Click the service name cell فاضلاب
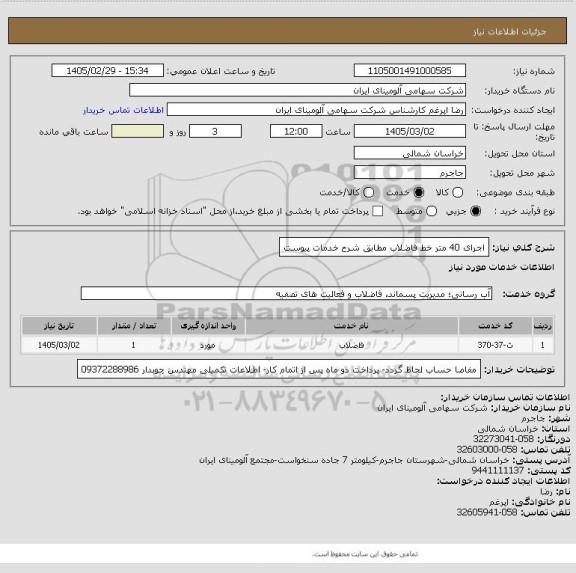Image resolution: width=576 pixels, height=573 pixels. point(352,345)
